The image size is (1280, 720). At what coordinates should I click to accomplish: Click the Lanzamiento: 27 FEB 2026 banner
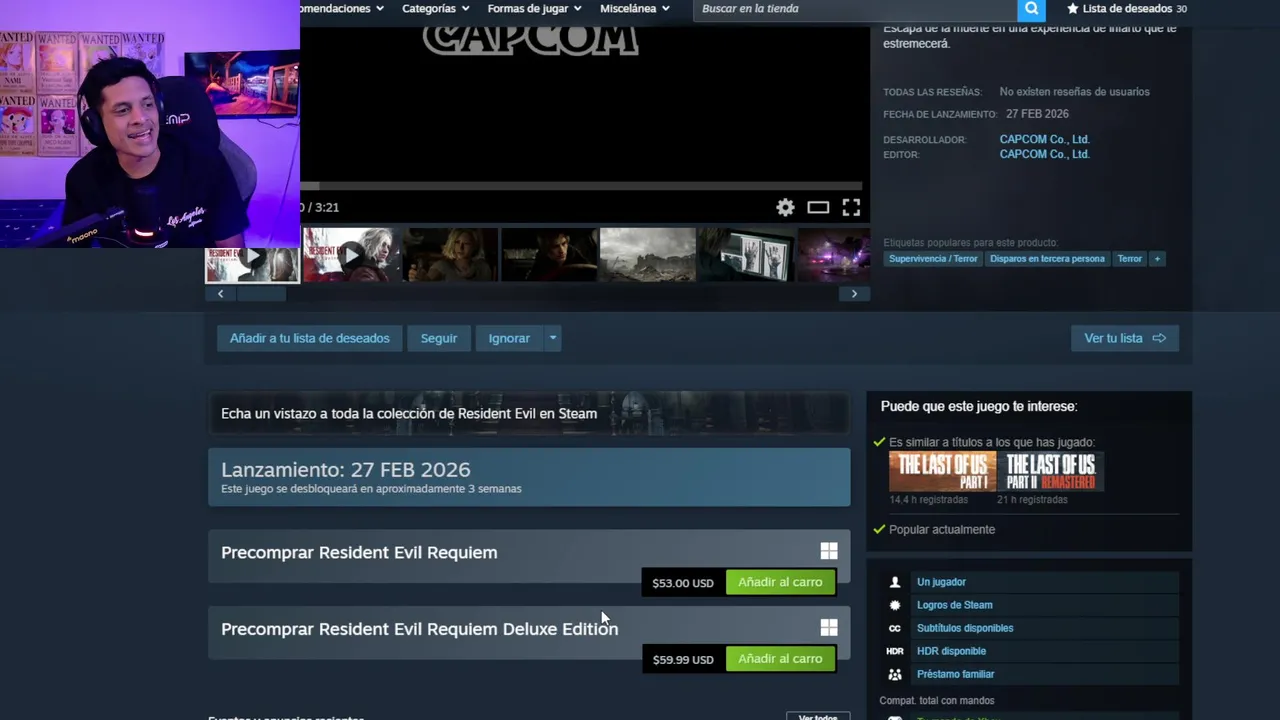coord(529,477)
